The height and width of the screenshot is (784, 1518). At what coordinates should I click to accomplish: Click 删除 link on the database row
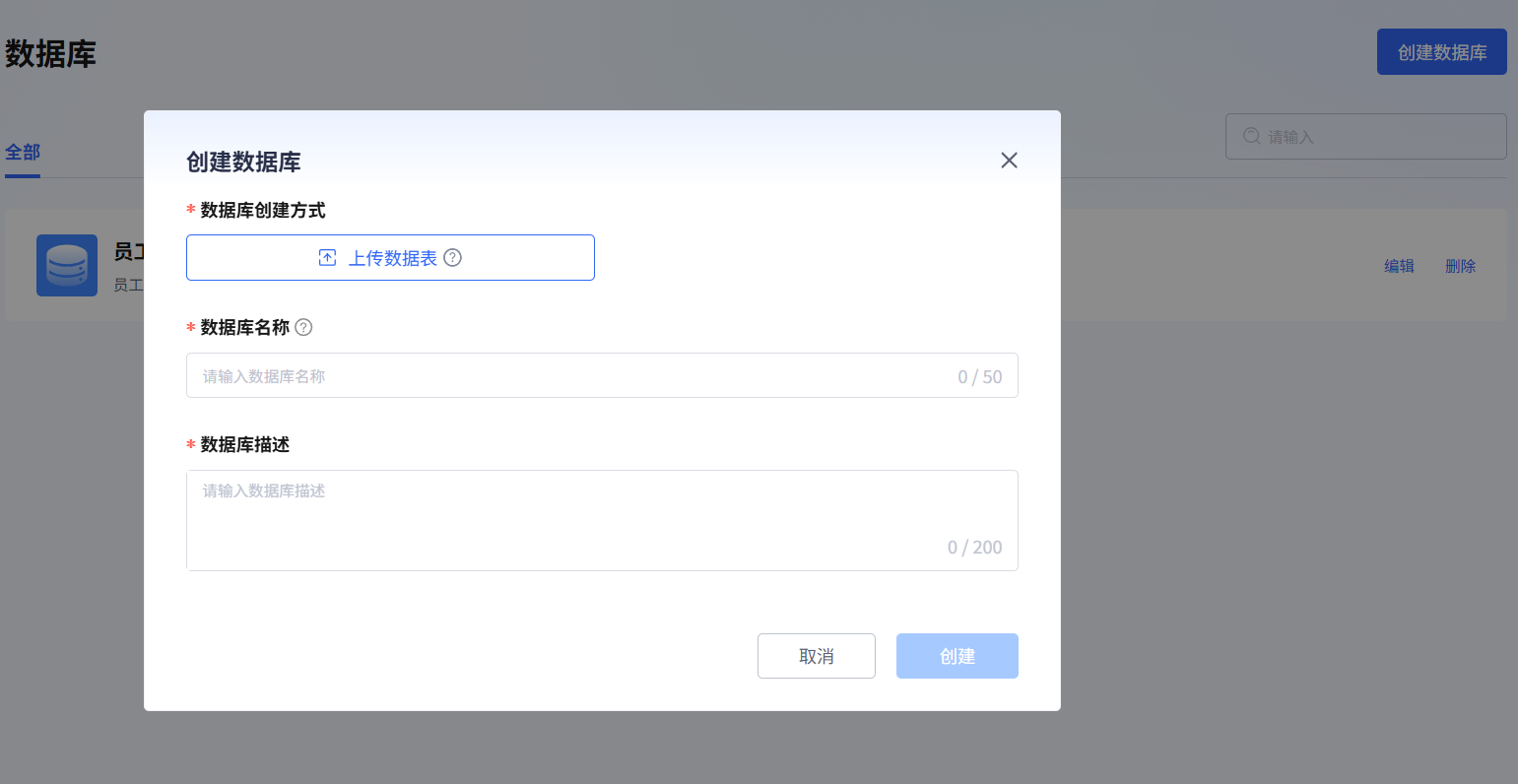click(1461, 266)
